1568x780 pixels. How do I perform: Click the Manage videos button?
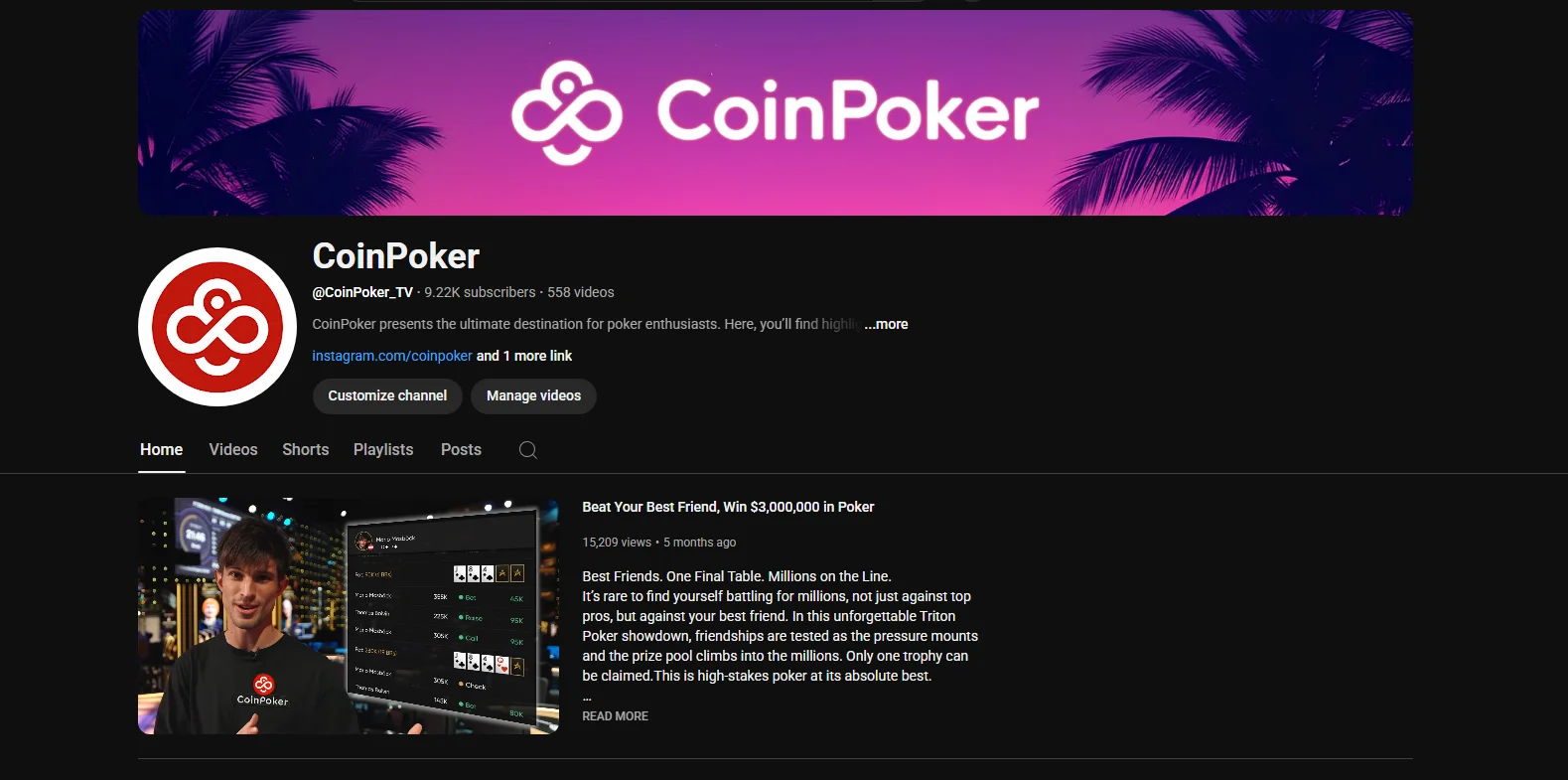(533, 395)
